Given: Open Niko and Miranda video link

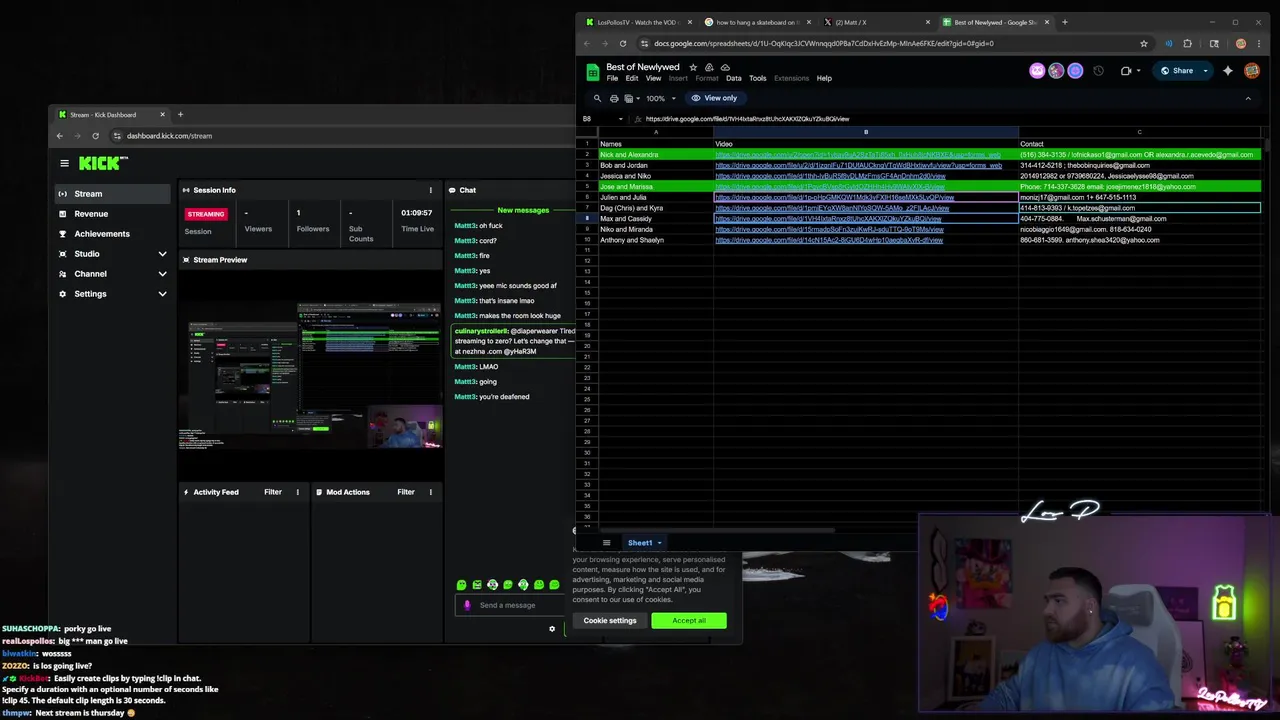Looking at the screenshot, I should (829, 229).
